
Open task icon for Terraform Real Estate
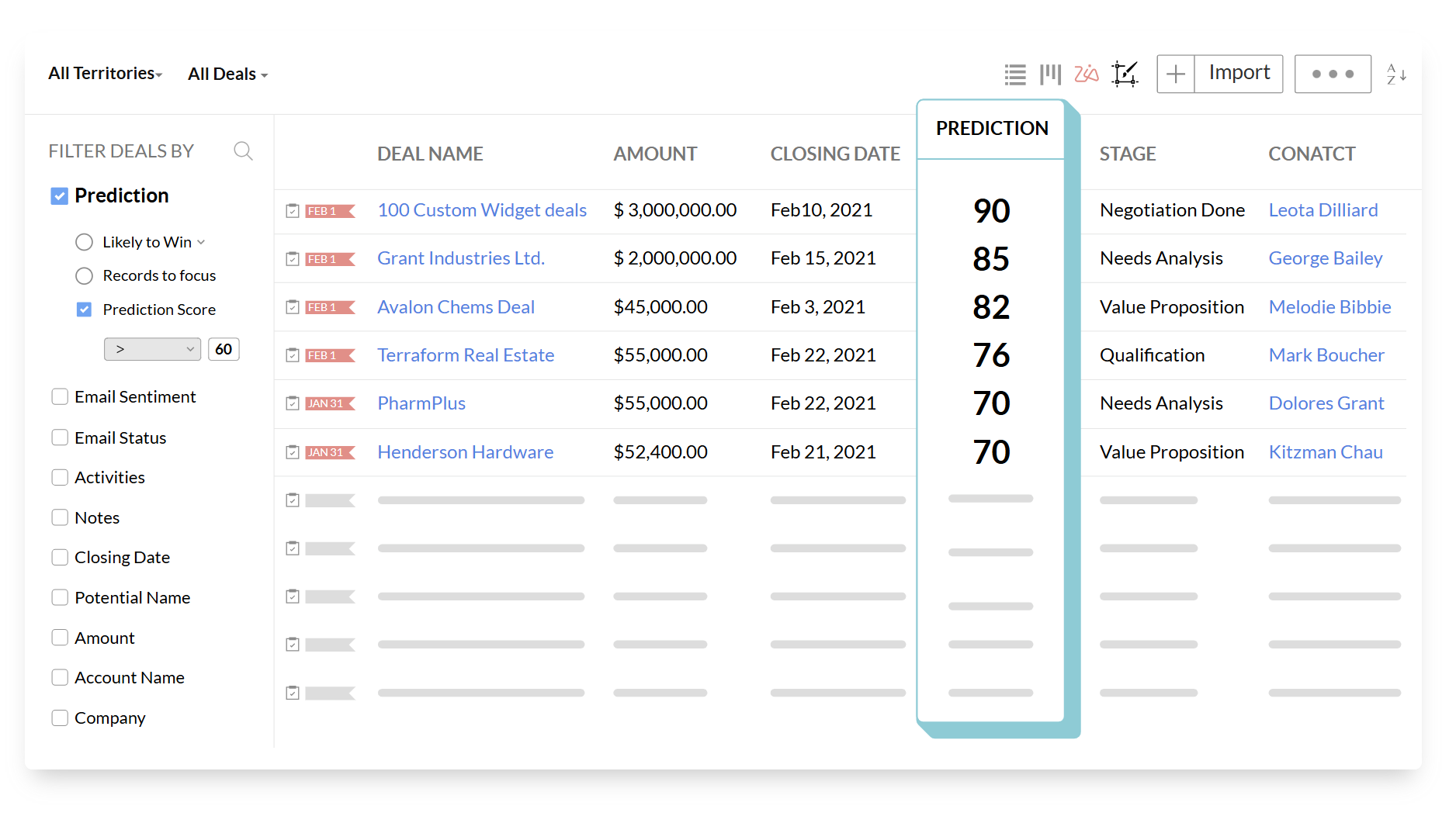point(293,355)
